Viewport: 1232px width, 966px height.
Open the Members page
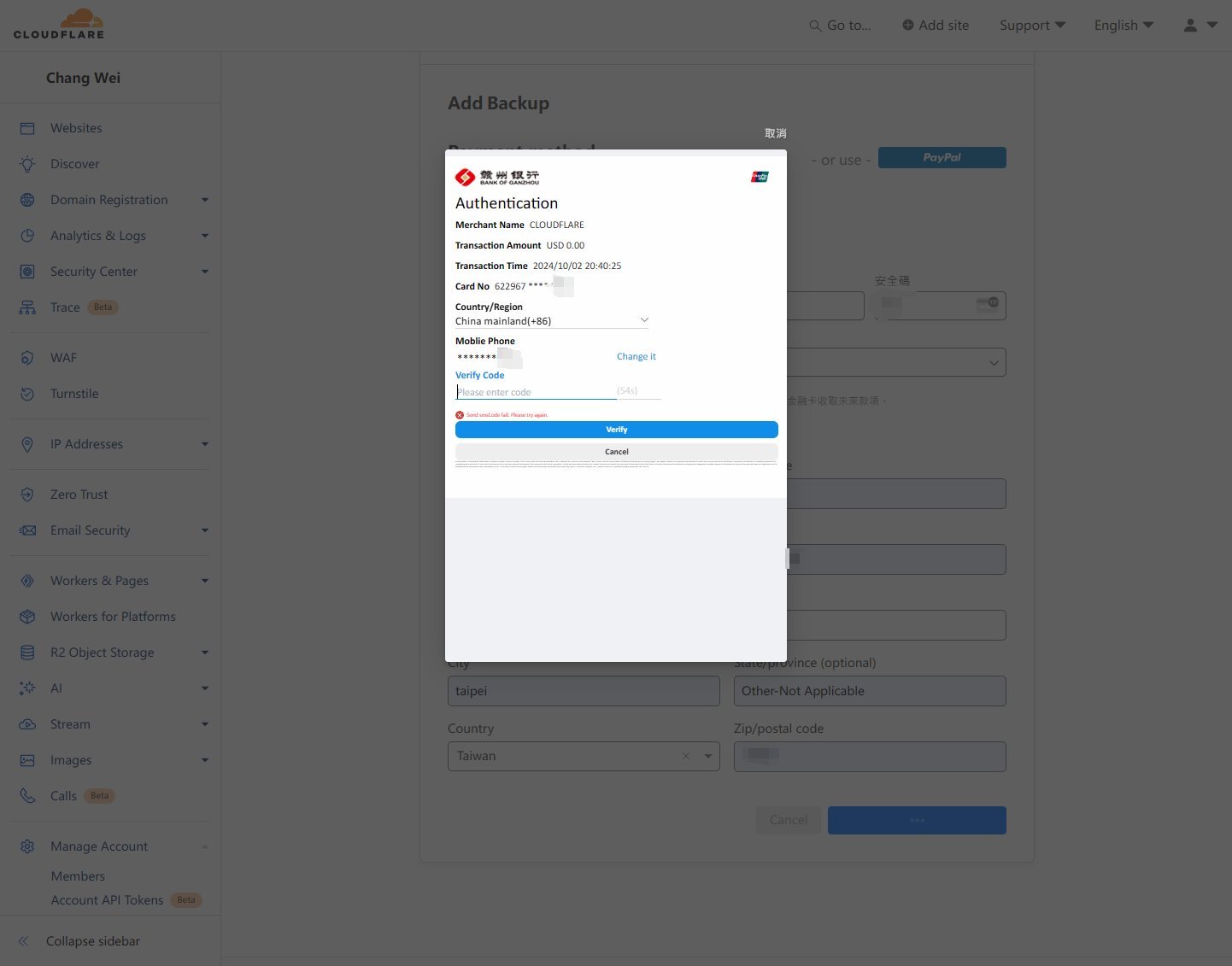(78, 876)
